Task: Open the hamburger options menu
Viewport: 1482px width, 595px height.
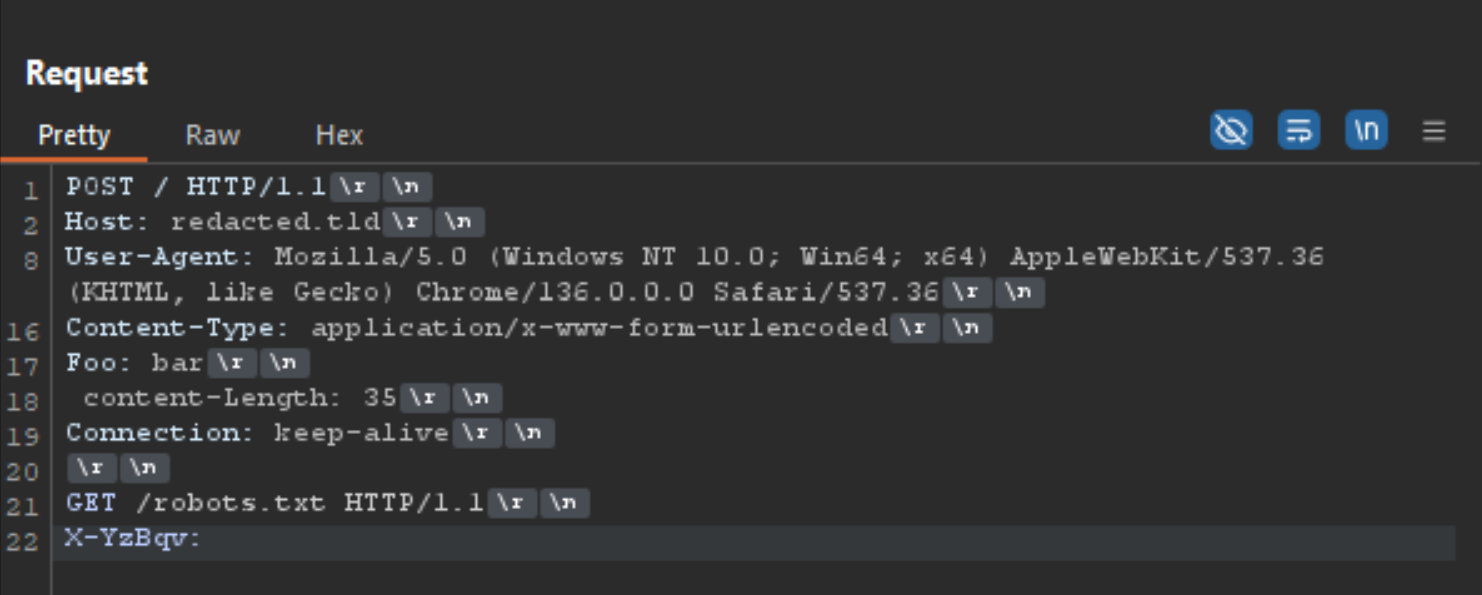Action: [x=1434, y=131]
